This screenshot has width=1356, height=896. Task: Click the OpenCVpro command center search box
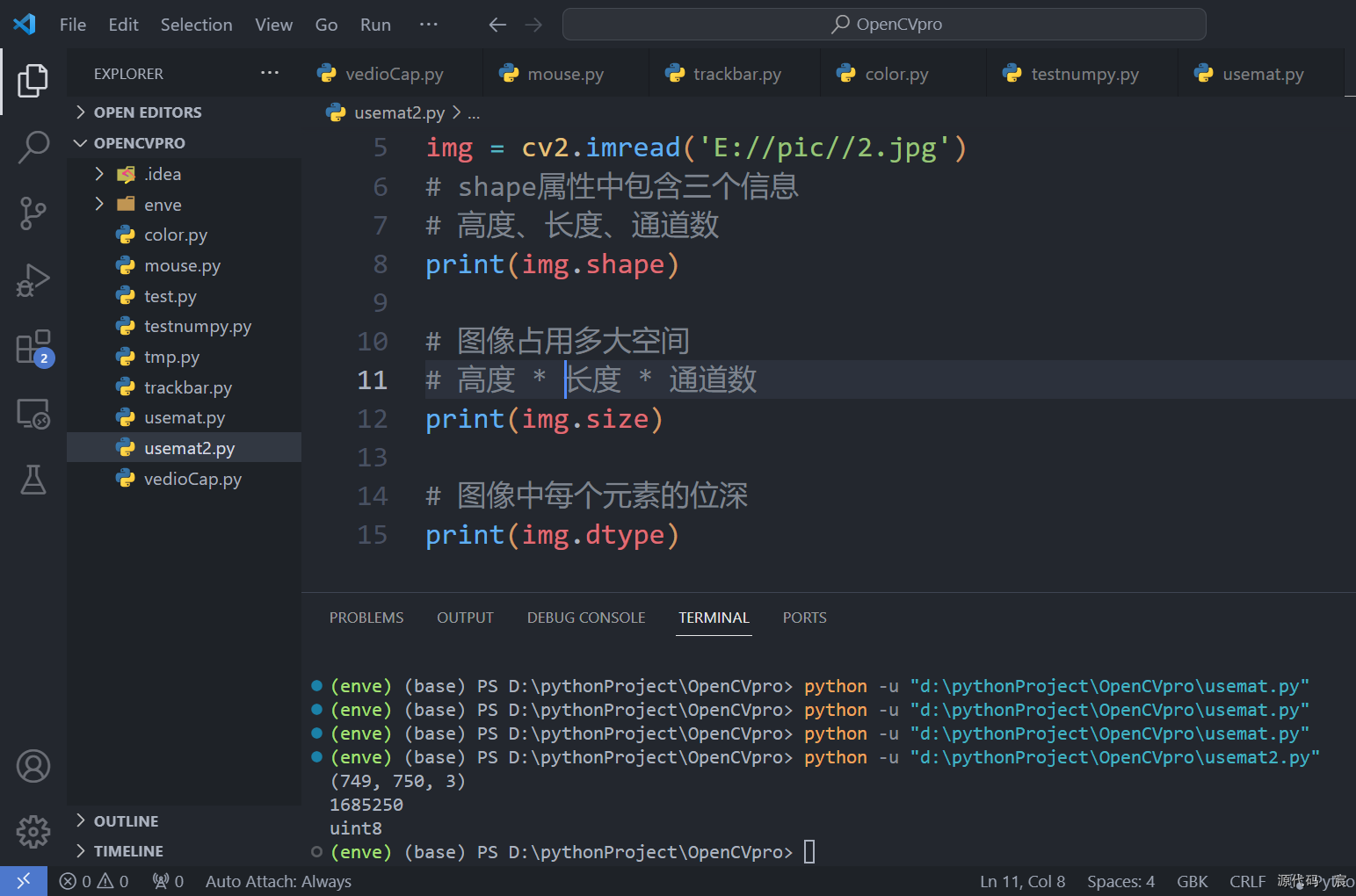pyautogui.click(x=884, y=24)
